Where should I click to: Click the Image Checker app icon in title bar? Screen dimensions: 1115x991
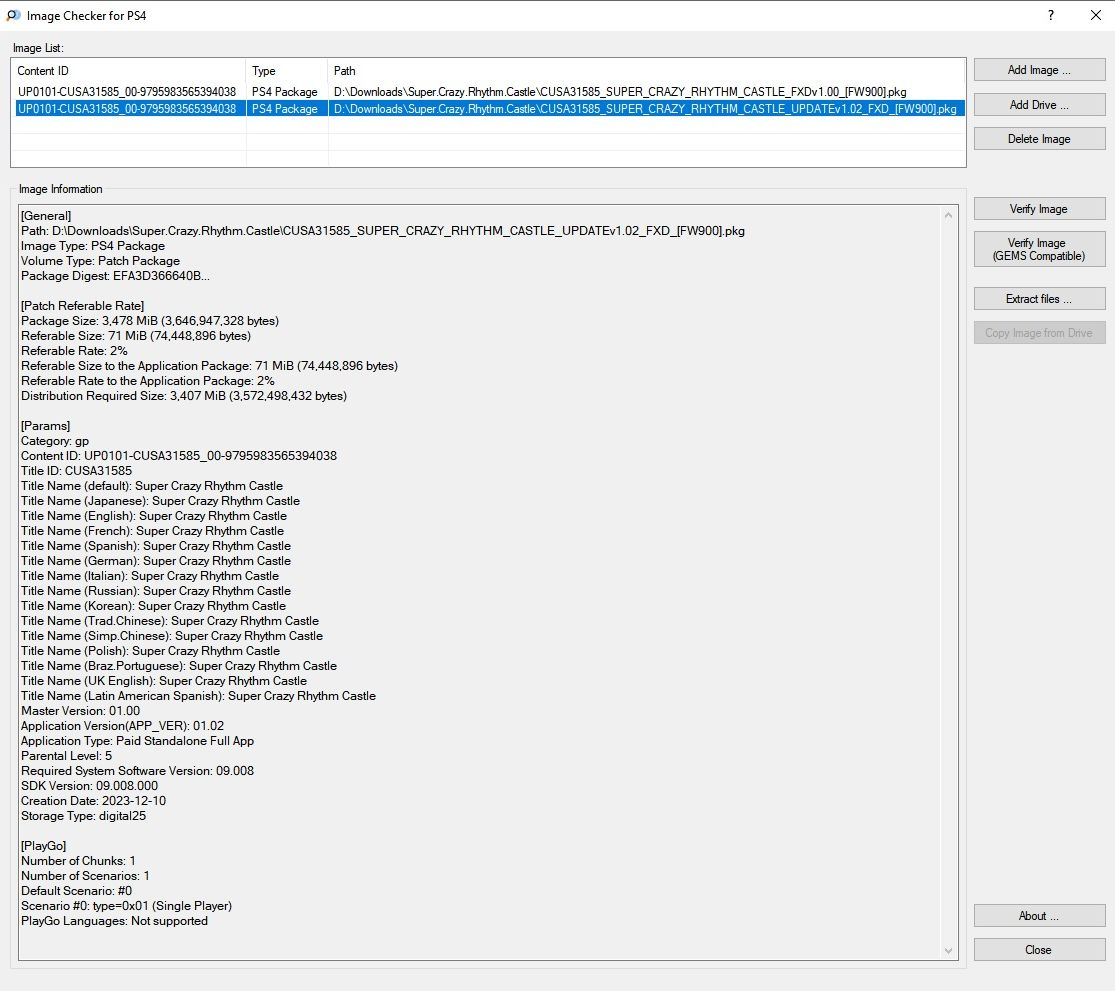pos(13,15)
